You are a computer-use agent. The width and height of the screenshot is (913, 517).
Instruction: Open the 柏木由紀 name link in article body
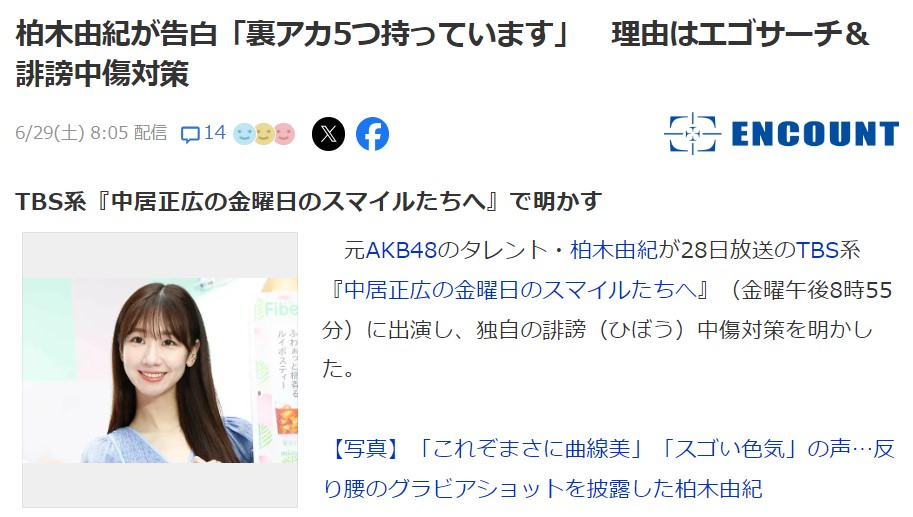[x=614, y=250]
